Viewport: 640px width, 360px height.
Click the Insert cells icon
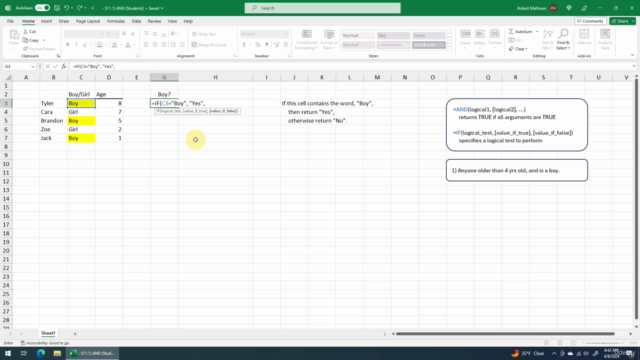(x=465, y=34)
